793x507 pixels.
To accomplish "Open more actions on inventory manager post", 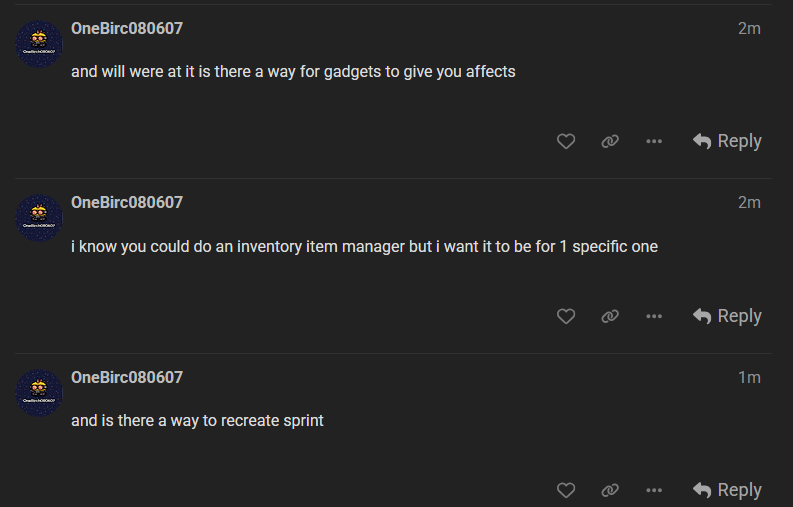I will click(654, 316).
